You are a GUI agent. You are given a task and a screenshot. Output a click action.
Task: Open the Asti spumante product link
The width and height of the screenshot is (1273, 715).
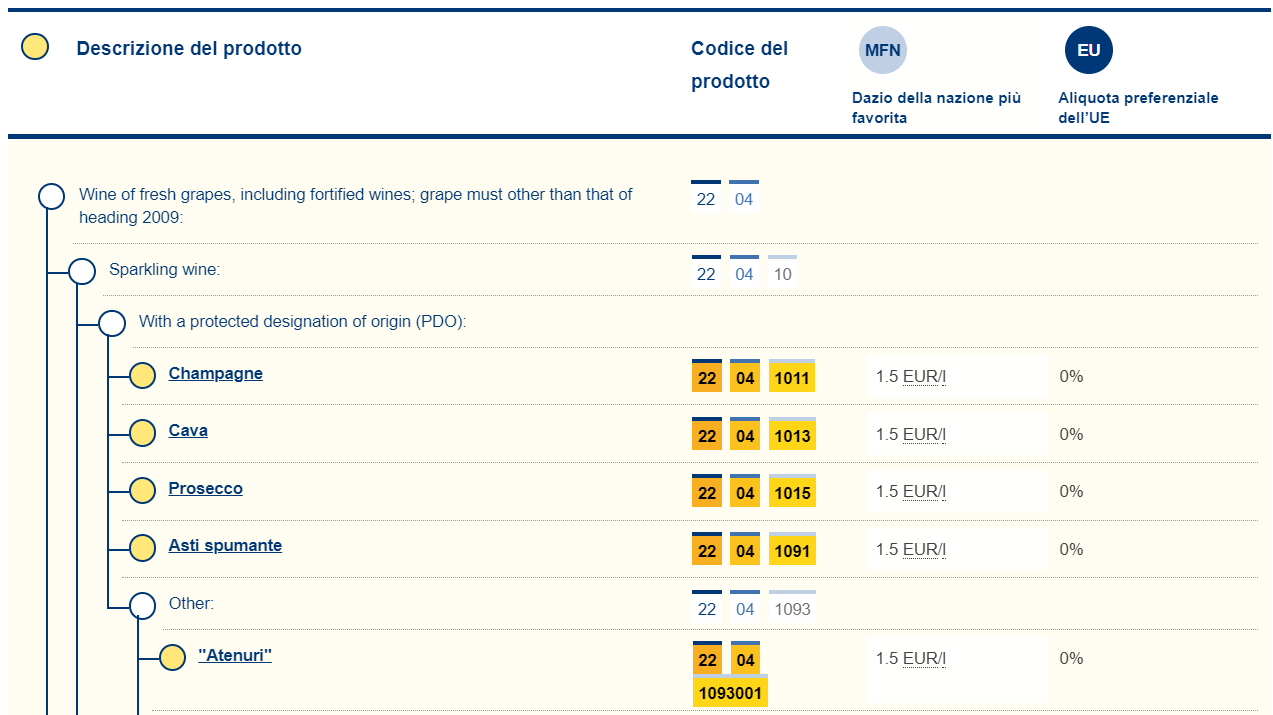pyautogui.click(x=225, y=546)
